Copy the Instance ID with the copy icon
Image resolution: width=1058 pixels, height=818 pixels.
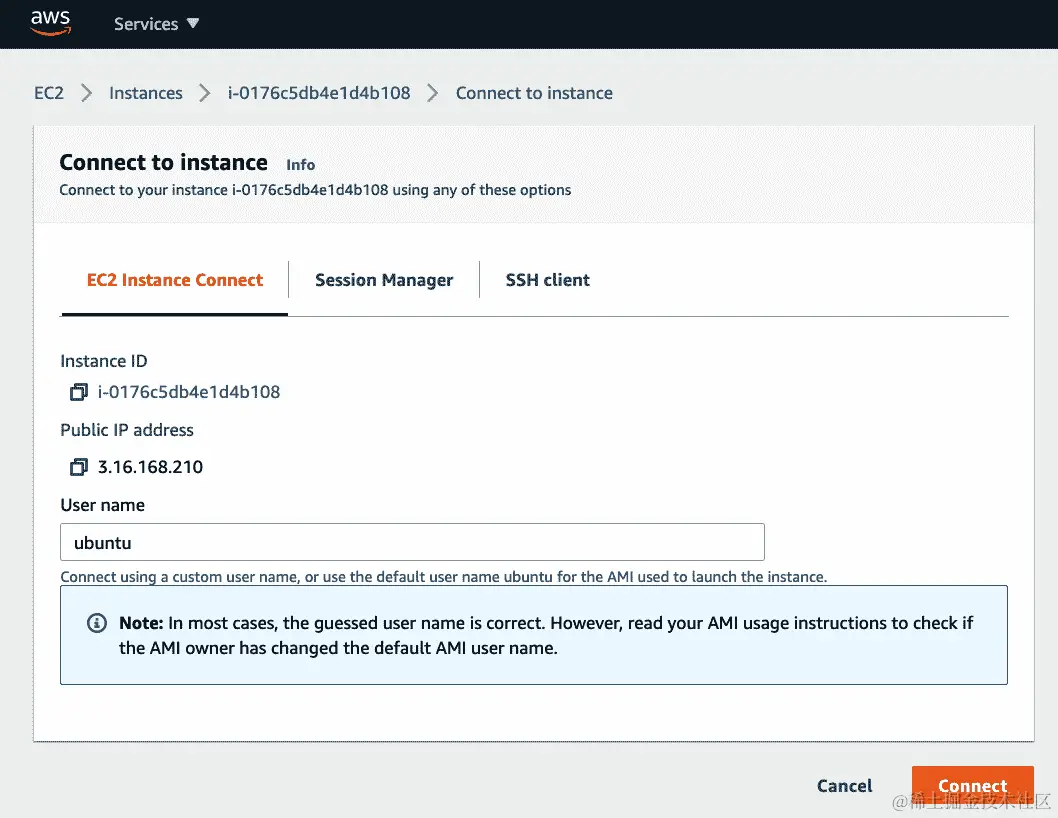pyautogui.click(x=79, y=392)
